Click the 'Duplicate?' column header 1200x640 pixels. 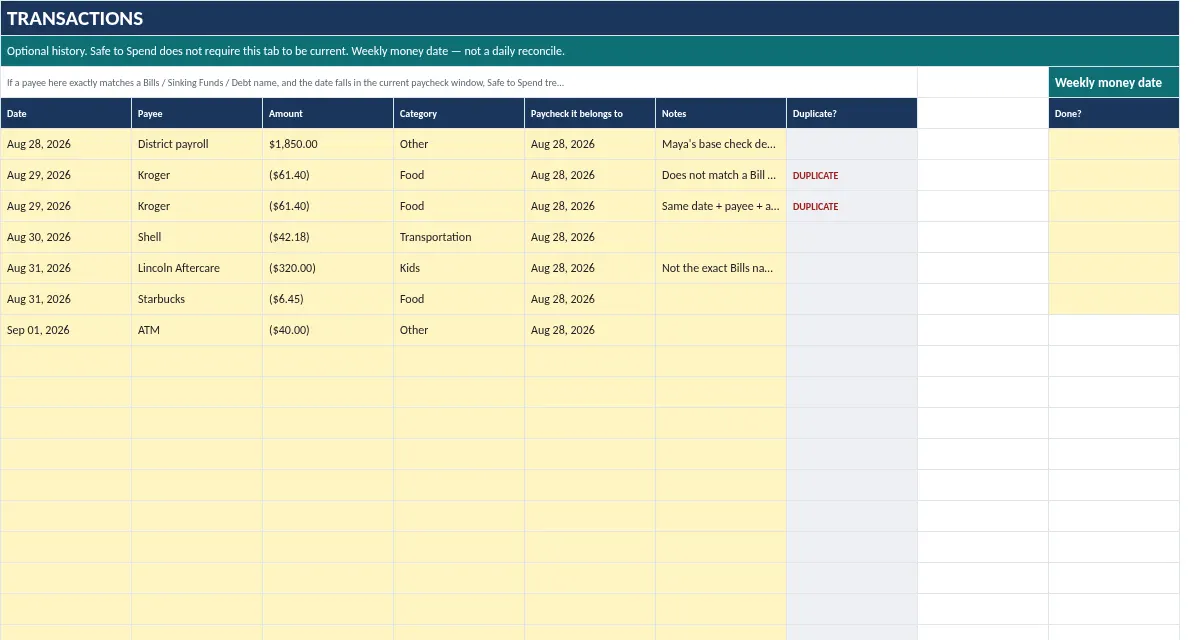852,114
